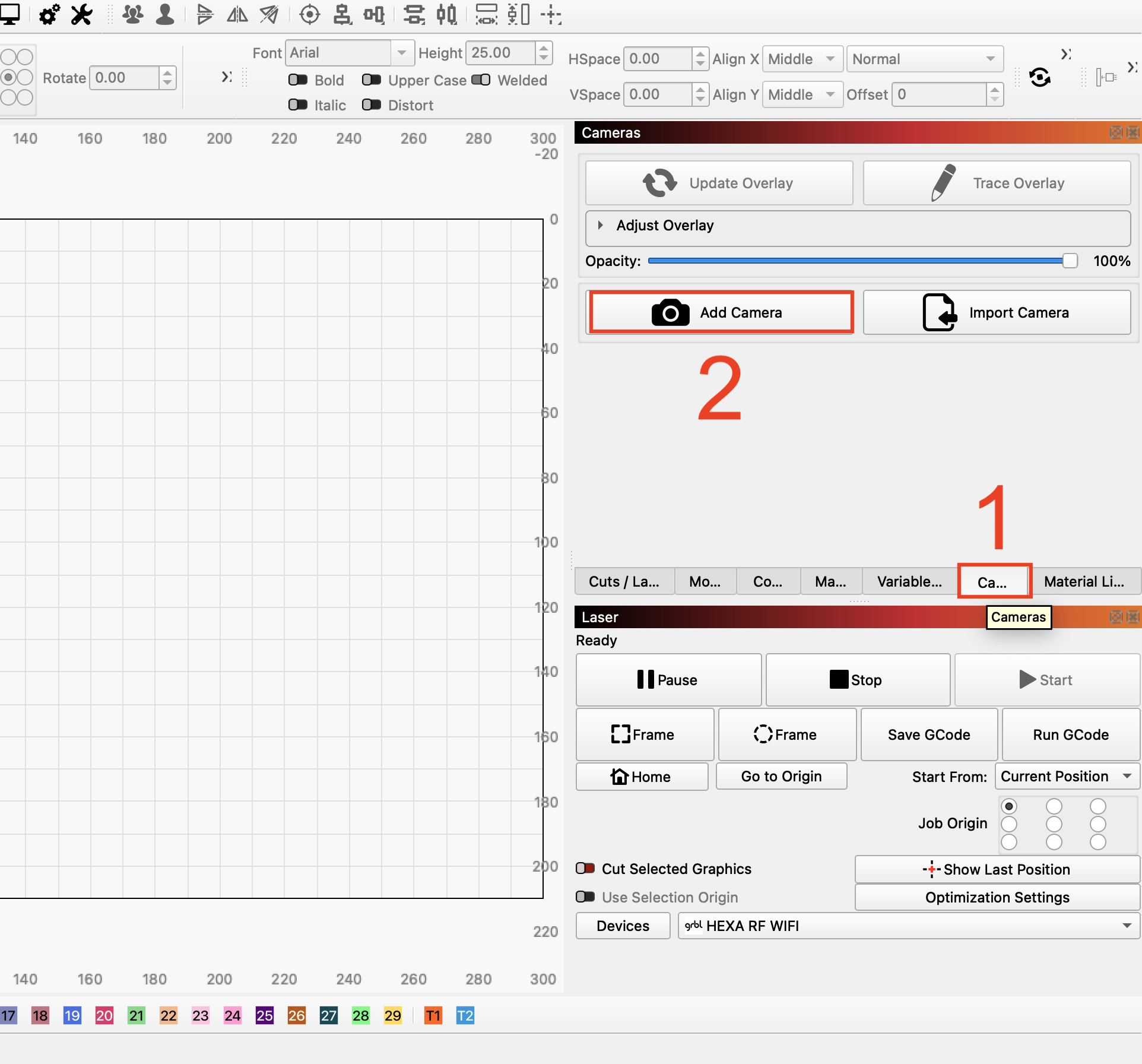Click the distribute icon with stacked horizontal bars

click(414, 14)
